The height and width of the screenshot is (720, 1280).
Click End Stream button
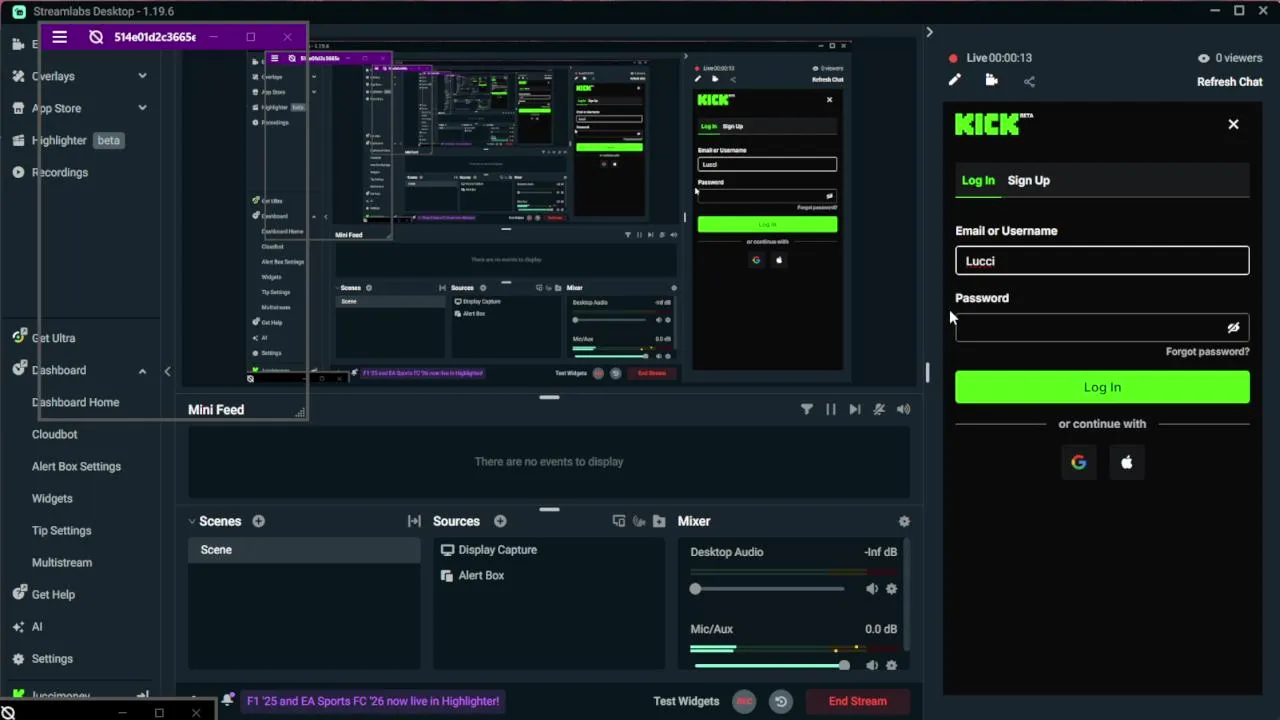[857, 701]
